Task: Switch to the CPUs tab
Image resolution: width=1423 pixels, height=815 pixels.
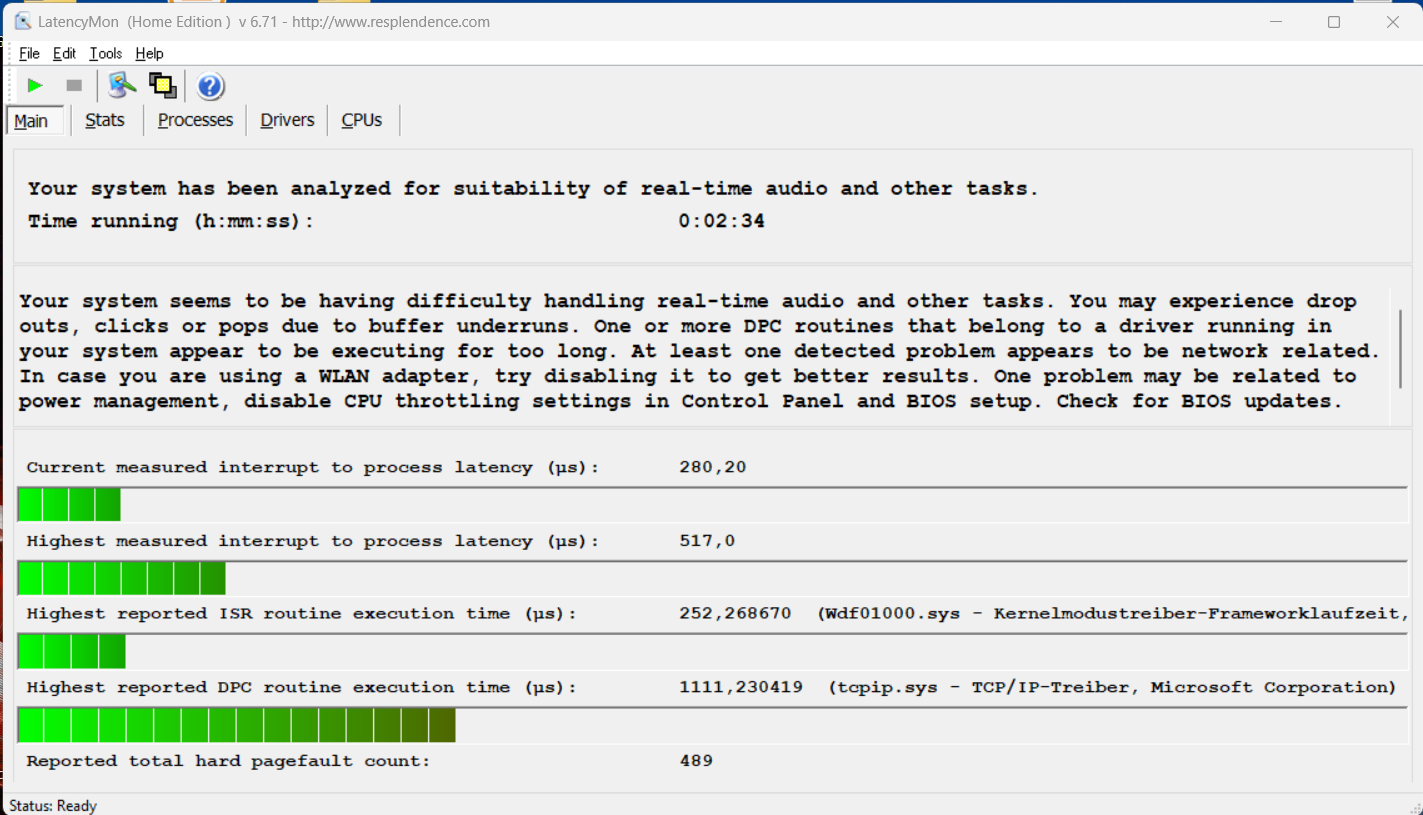Action: tap(361, 120)
